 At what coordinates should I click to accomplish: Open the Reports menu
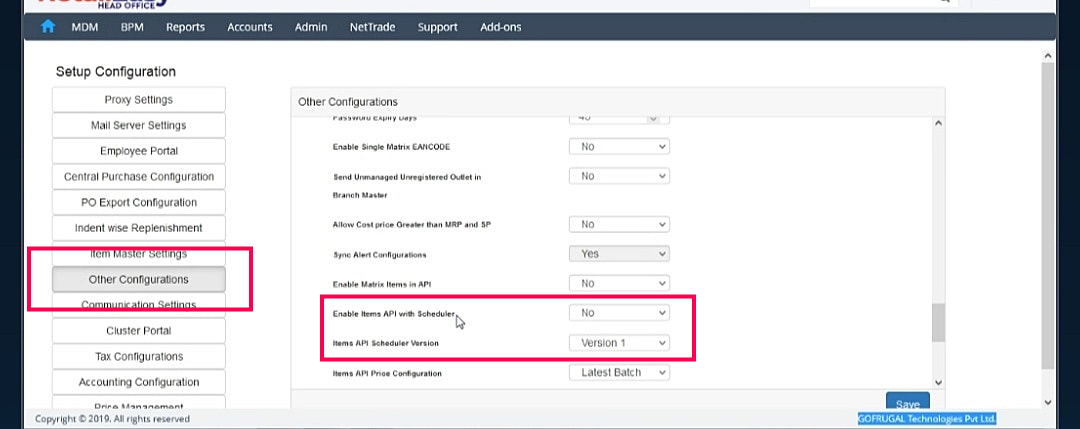point(185,27)
